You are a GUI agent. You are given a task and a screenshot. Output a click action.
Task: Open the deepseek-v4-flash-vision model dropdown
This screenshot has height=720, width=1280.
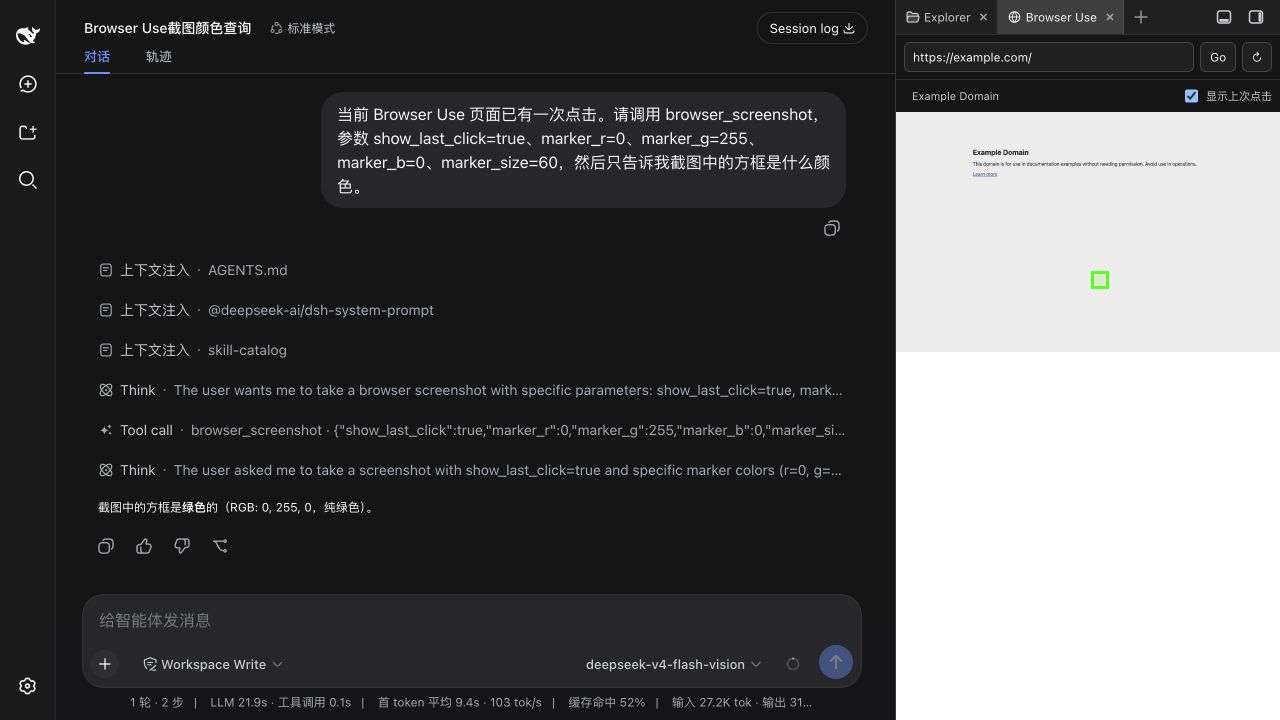point(674,664)
